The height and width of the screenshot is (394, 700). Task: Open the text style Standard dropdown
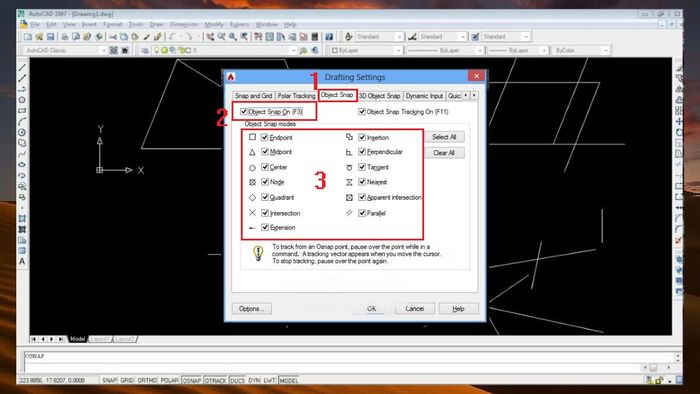click(379, 37)
